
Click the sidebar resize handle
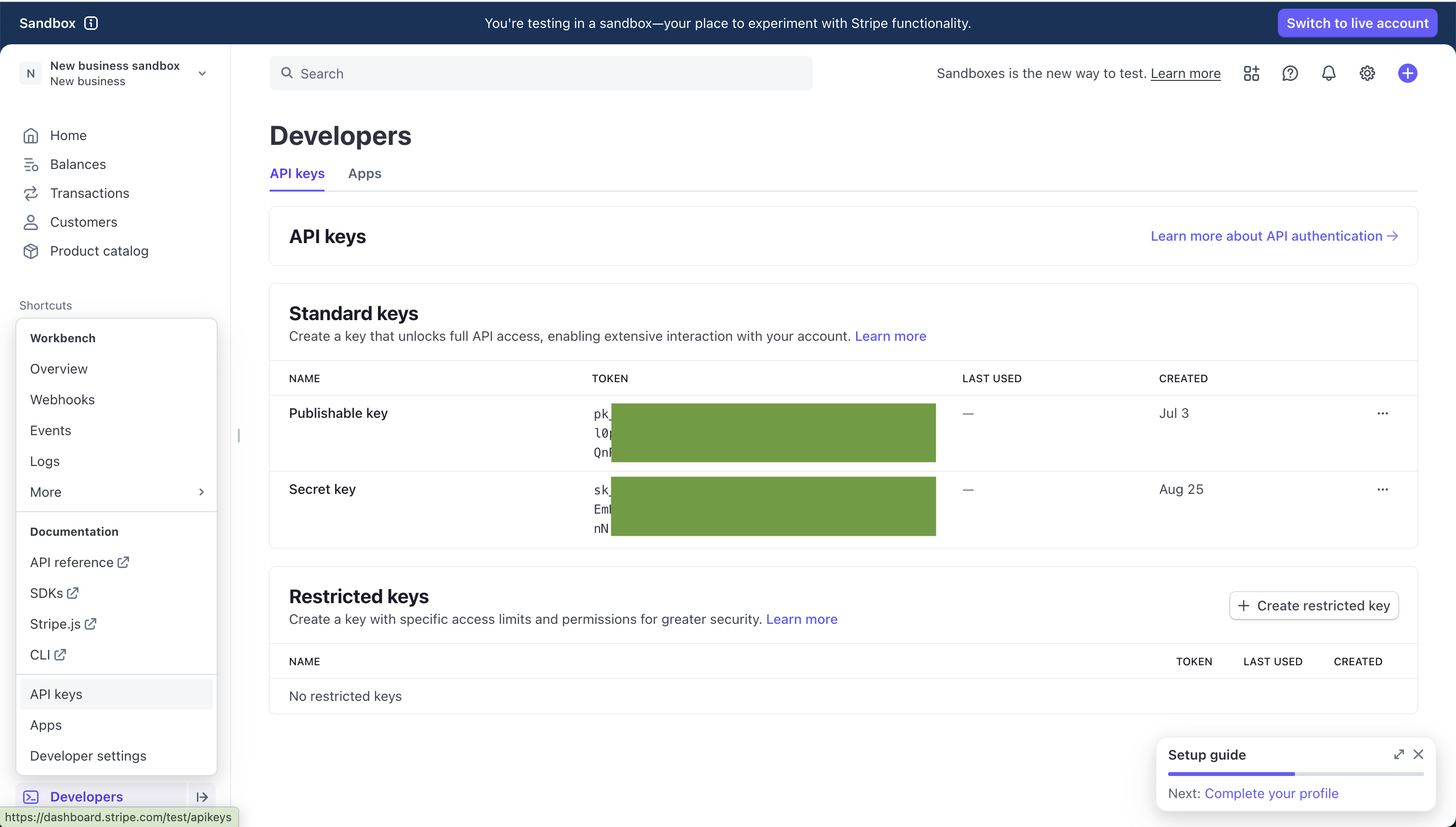point(239,436)
